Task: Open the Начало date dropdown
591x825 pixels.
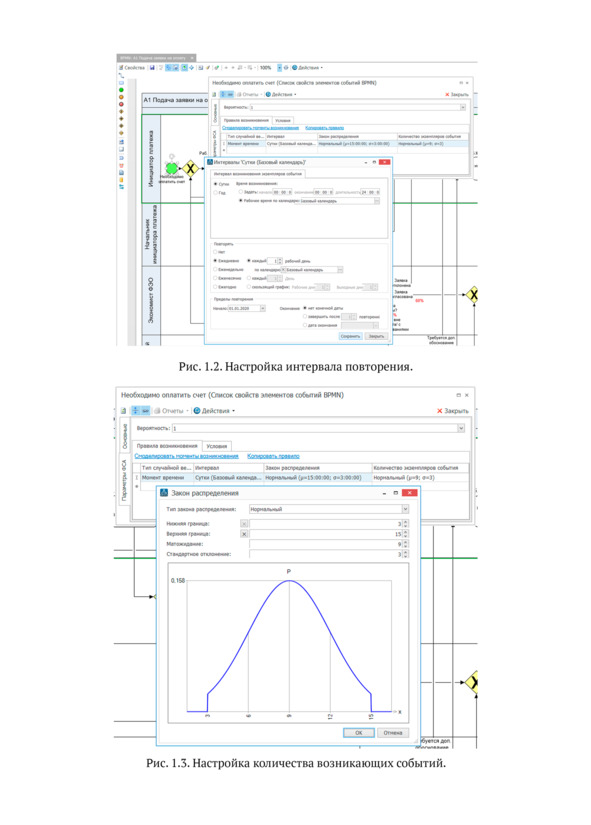Action: [263, 308]
